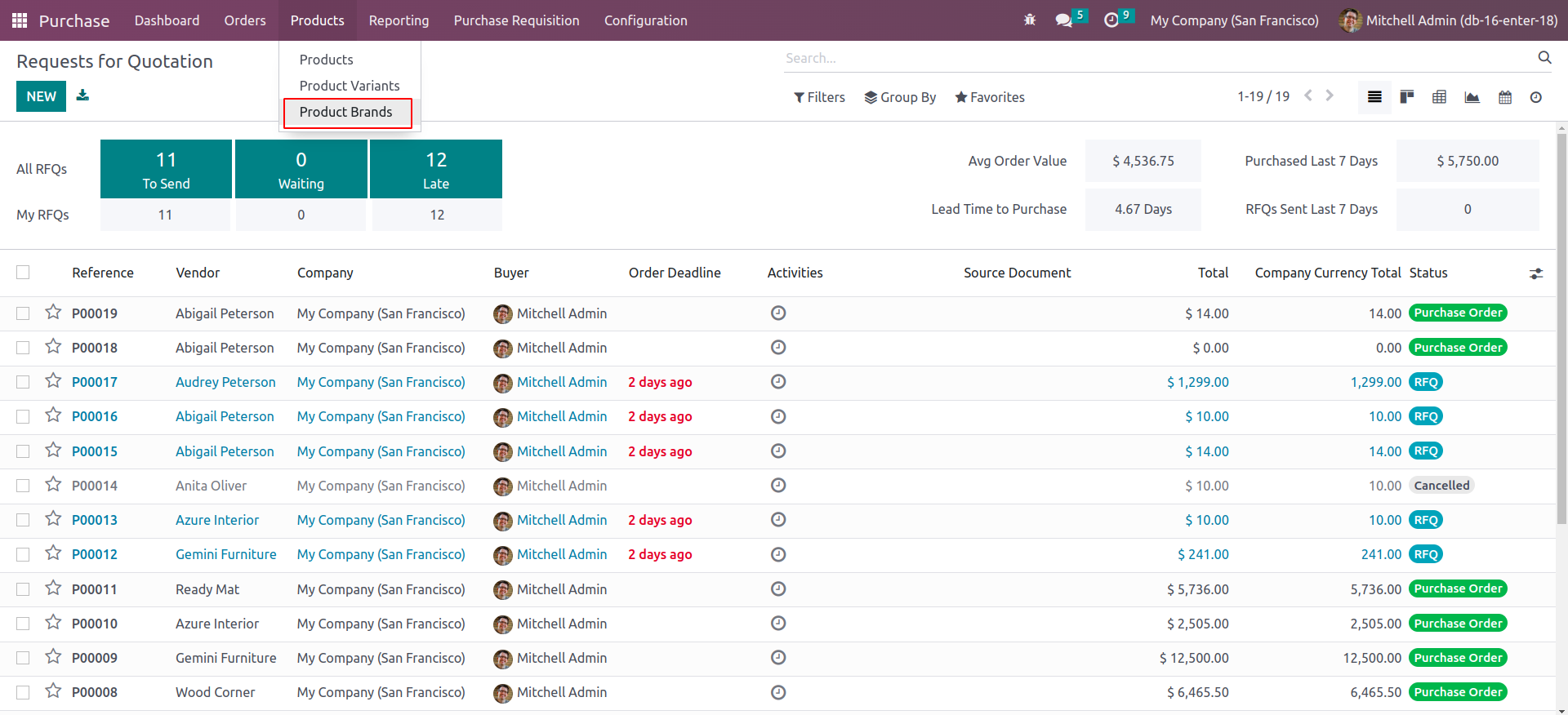1568x715 pixels.
Task: Filter All RFQs by Late
Action: pyautogui.click(x=436, y=169)
